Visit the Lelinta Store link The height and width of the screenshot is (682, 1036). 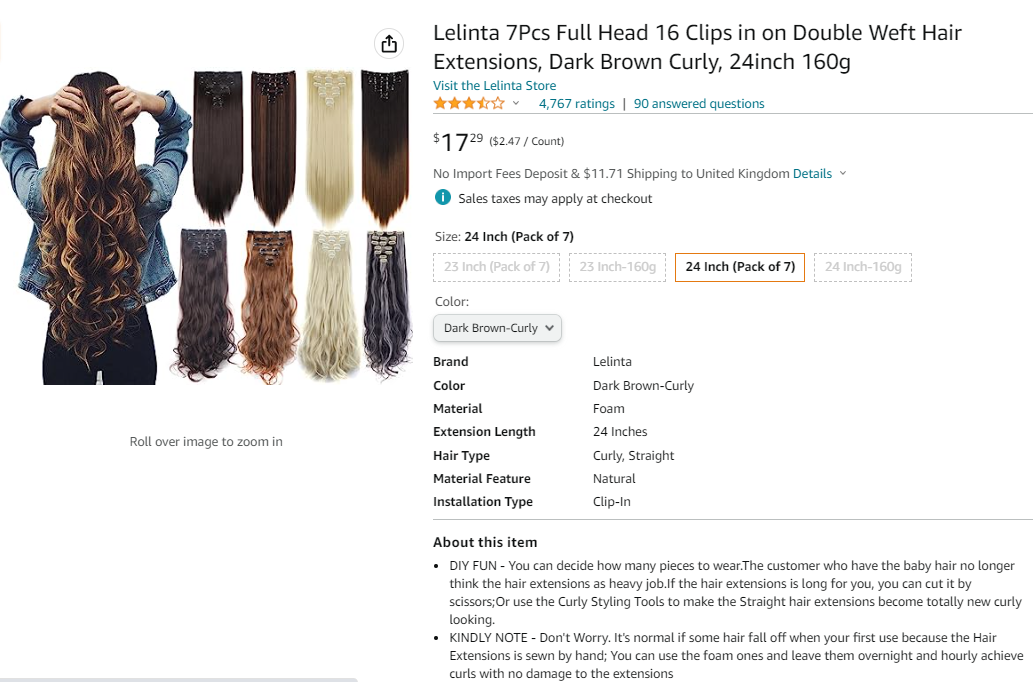coord(494,86)
